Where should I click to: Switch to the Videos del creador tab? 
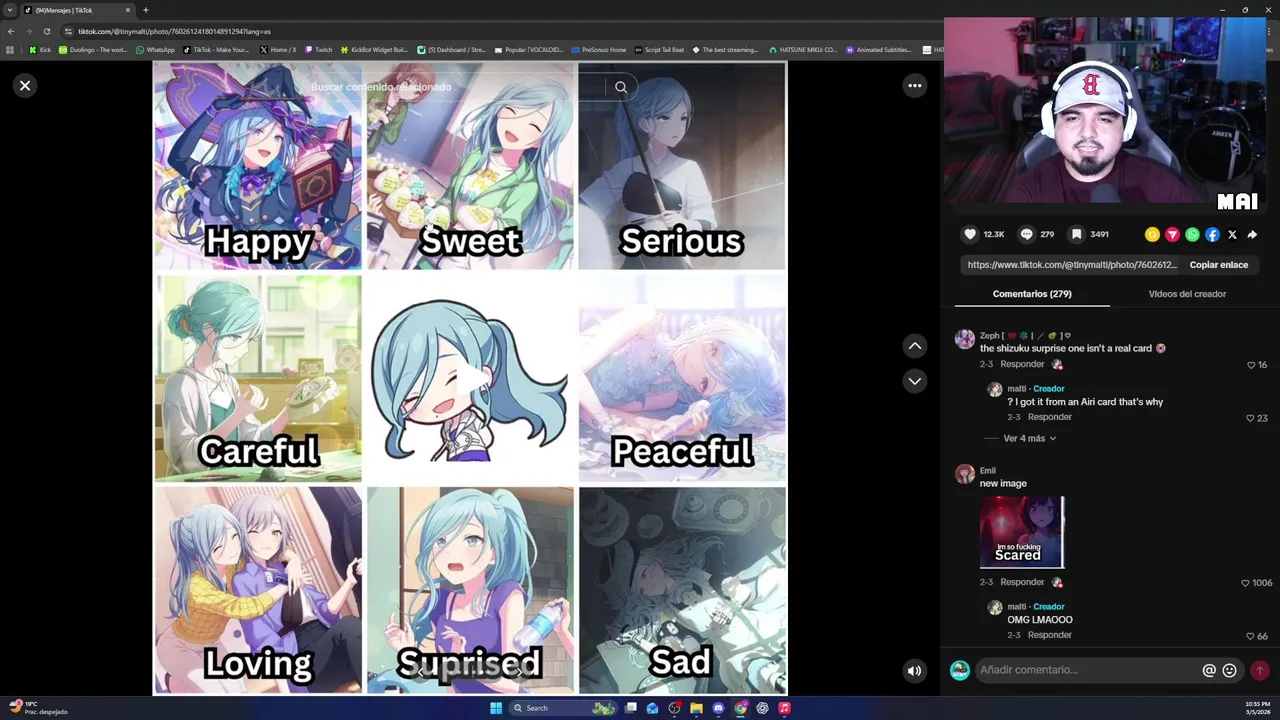pos(1187,294)
